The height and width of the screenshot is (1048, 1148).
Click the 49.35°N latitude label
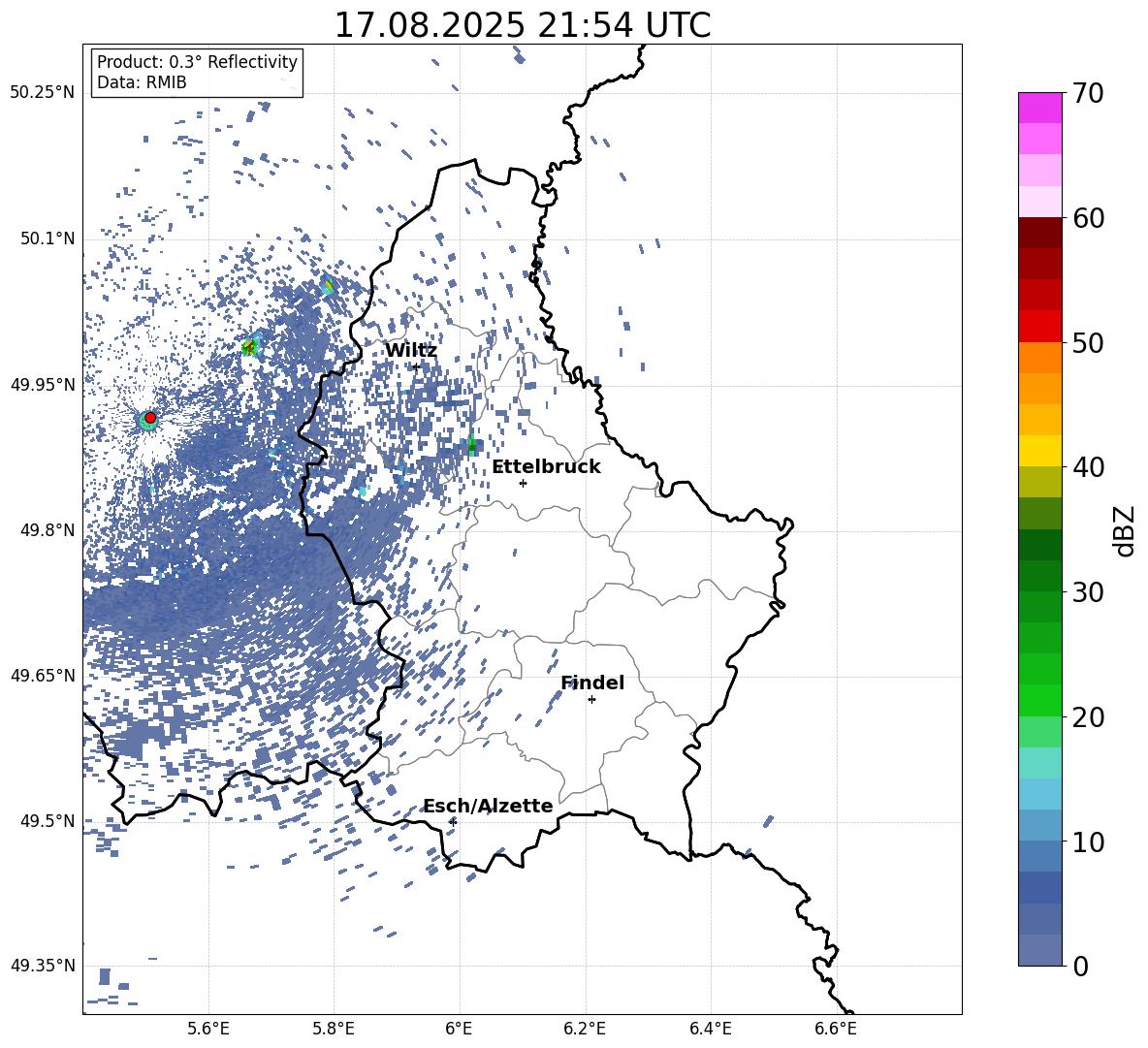pos(43,966)
